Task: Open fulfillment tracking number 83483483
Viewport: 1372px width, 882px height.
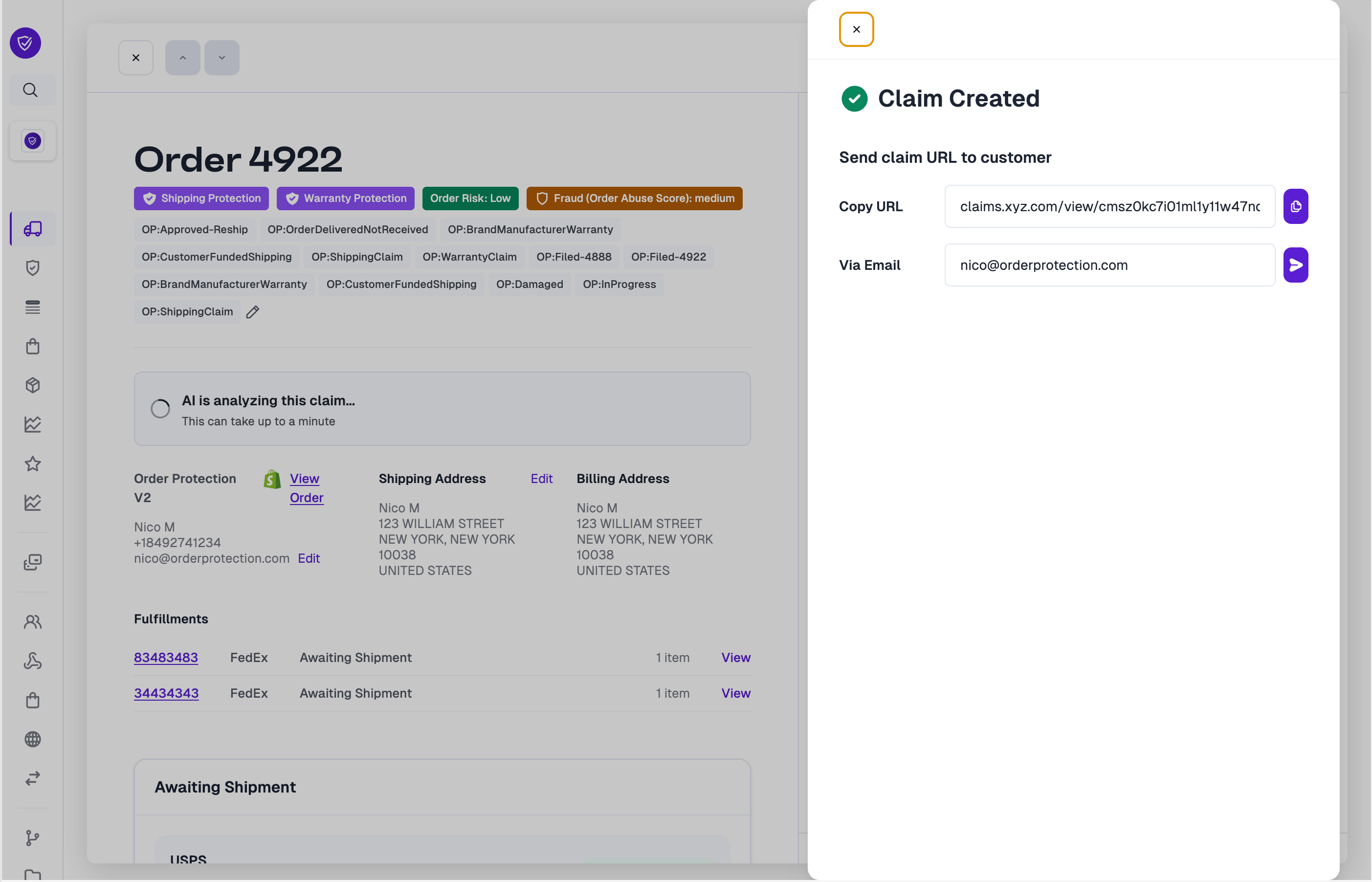Action: tap(166, 658)
